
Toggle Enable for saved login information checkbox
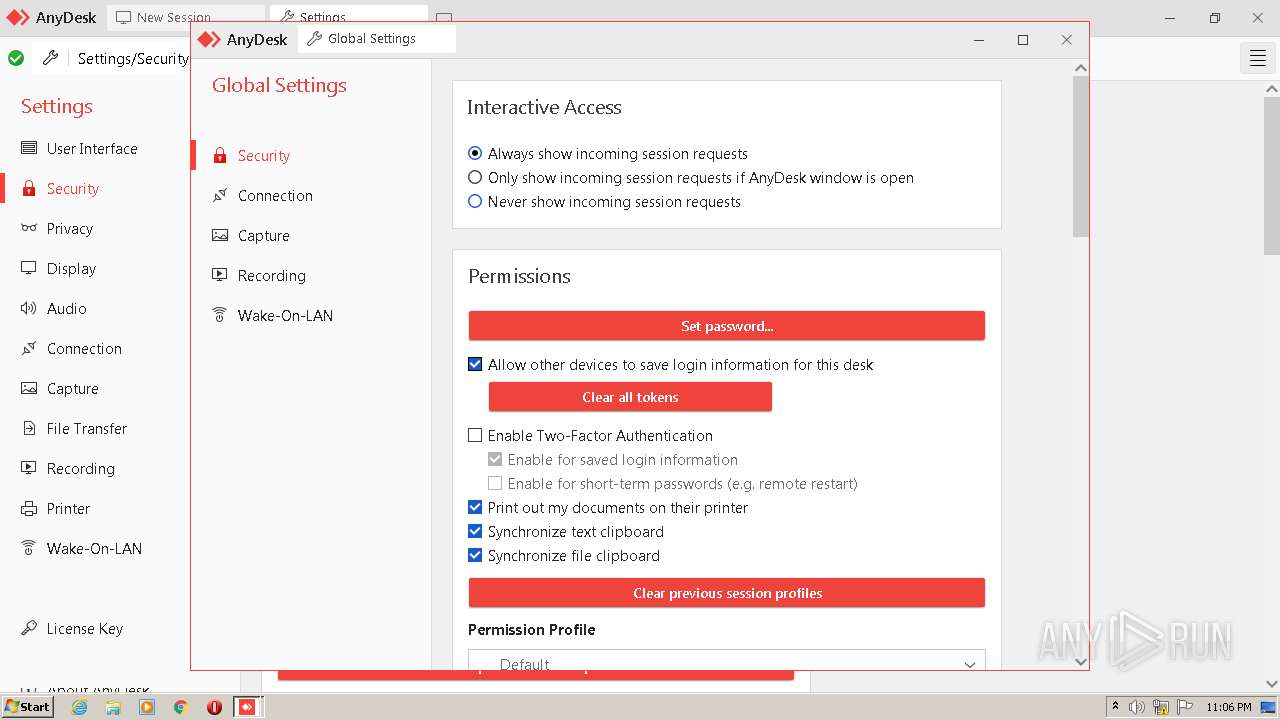(495, 459)
